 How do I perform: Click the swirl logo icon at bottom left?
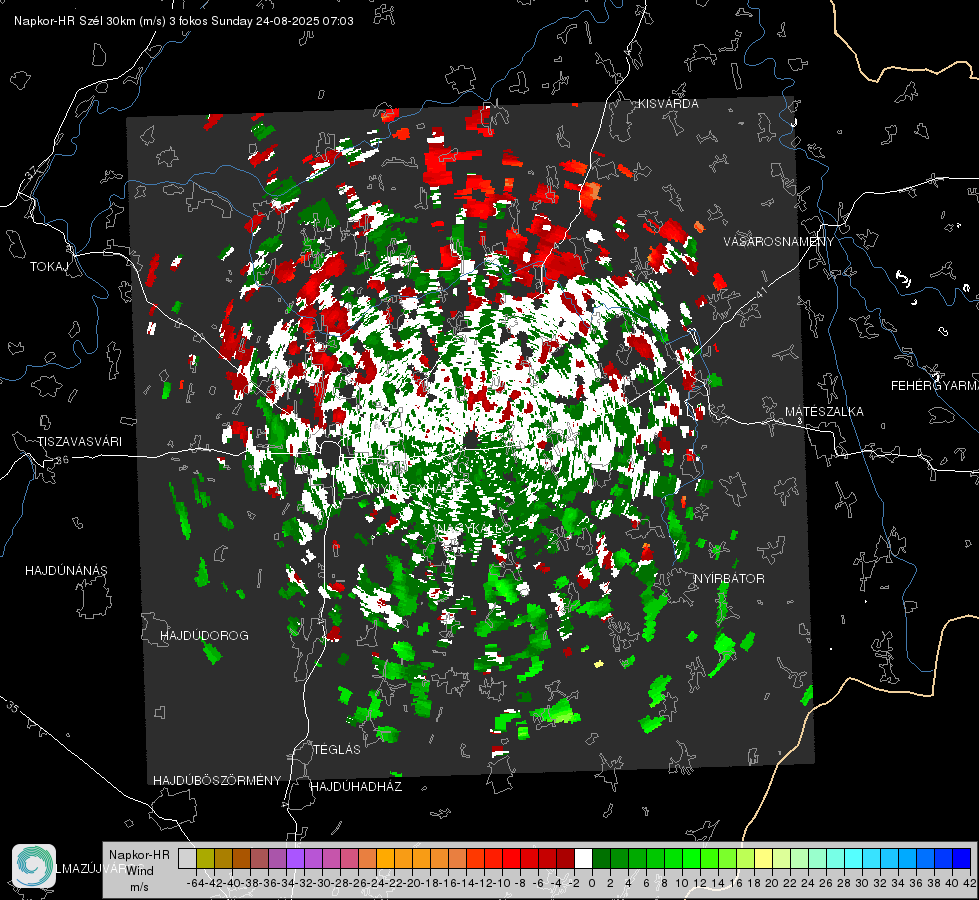(34, 866)
